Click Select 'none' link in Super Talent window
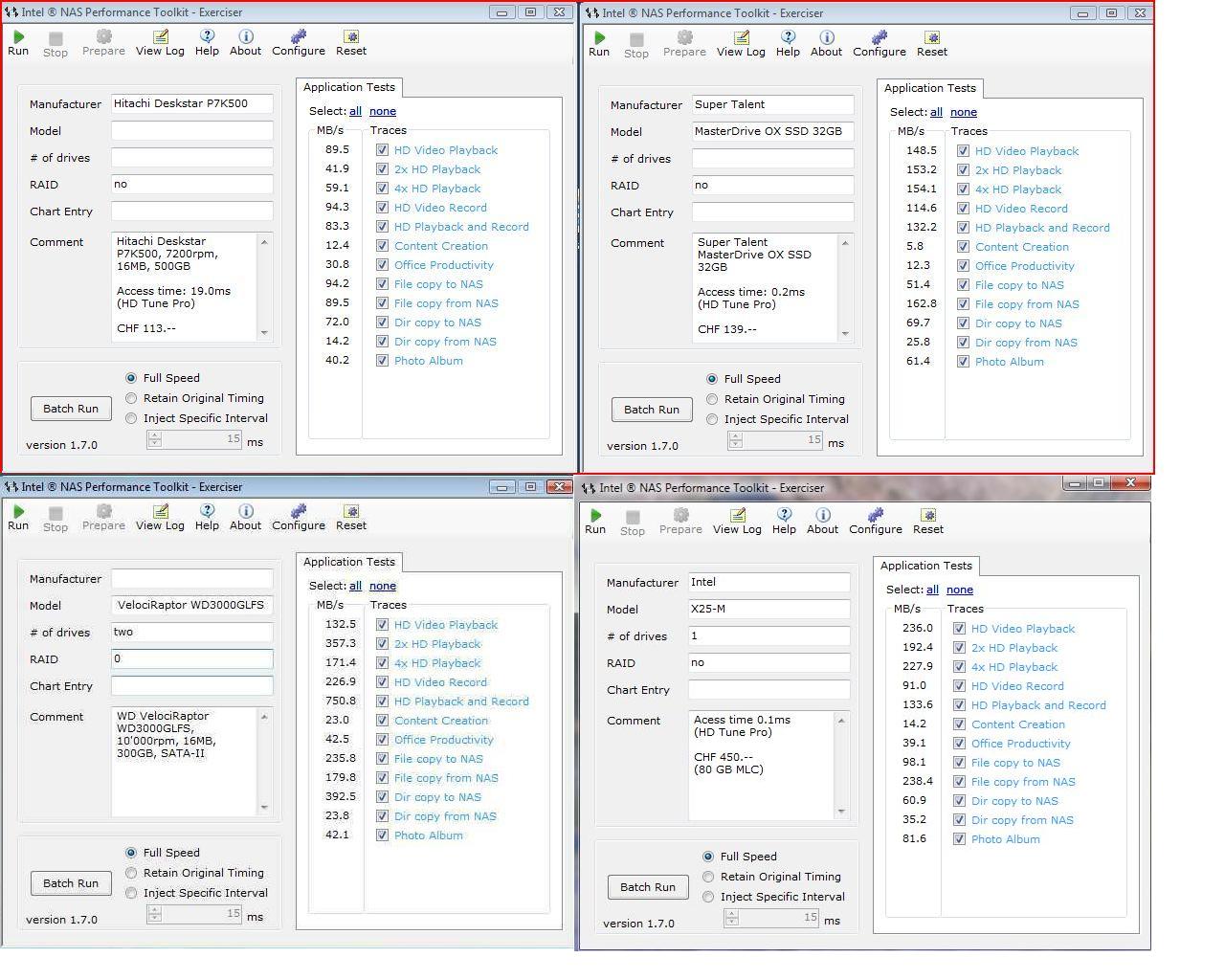 [x=964, y=112]
